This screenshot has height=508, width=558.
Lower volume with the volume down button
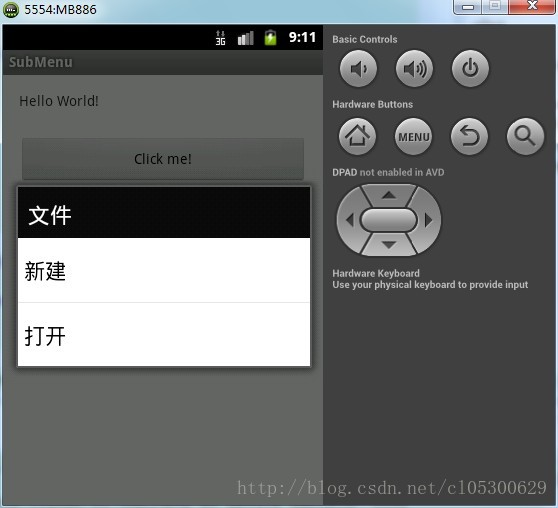(x=358, y=68)
